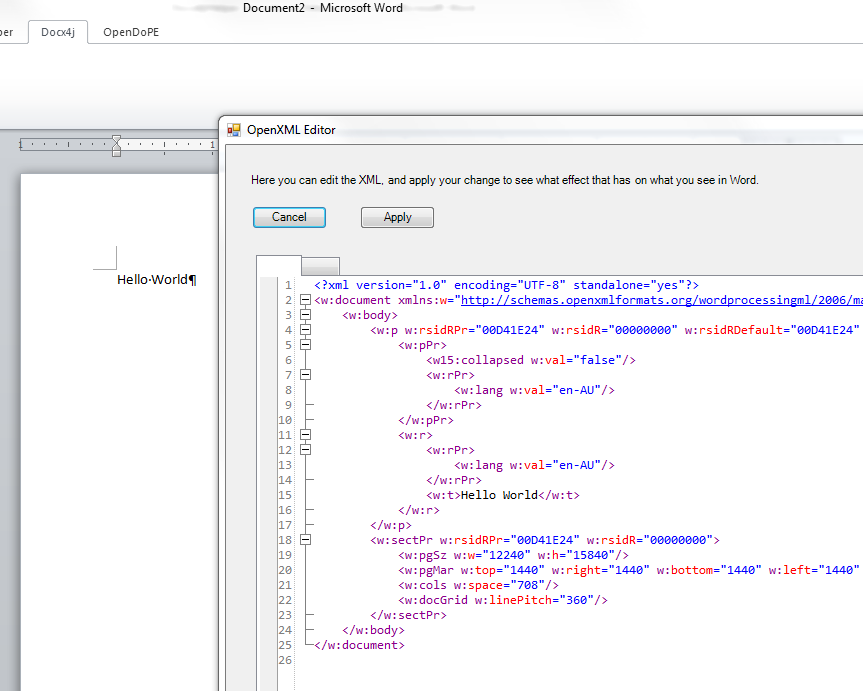Click the xml declaration on line 1
The width and height of the screenshot is (863, 691).
tap(506, 285)
